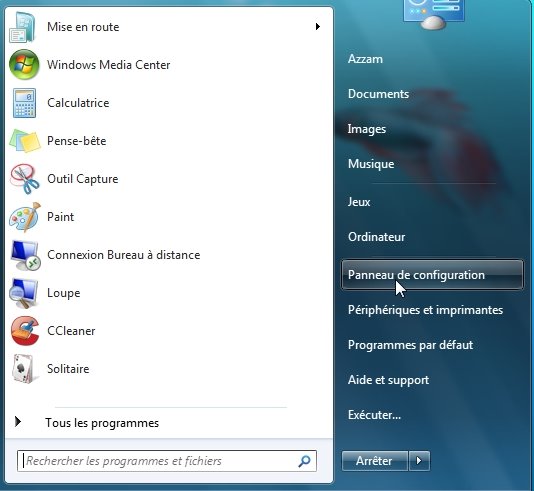Open the shutdown options arrow next to Arrêter
Viewport: 534px width, 491px height.
click(x=419, y=461)
